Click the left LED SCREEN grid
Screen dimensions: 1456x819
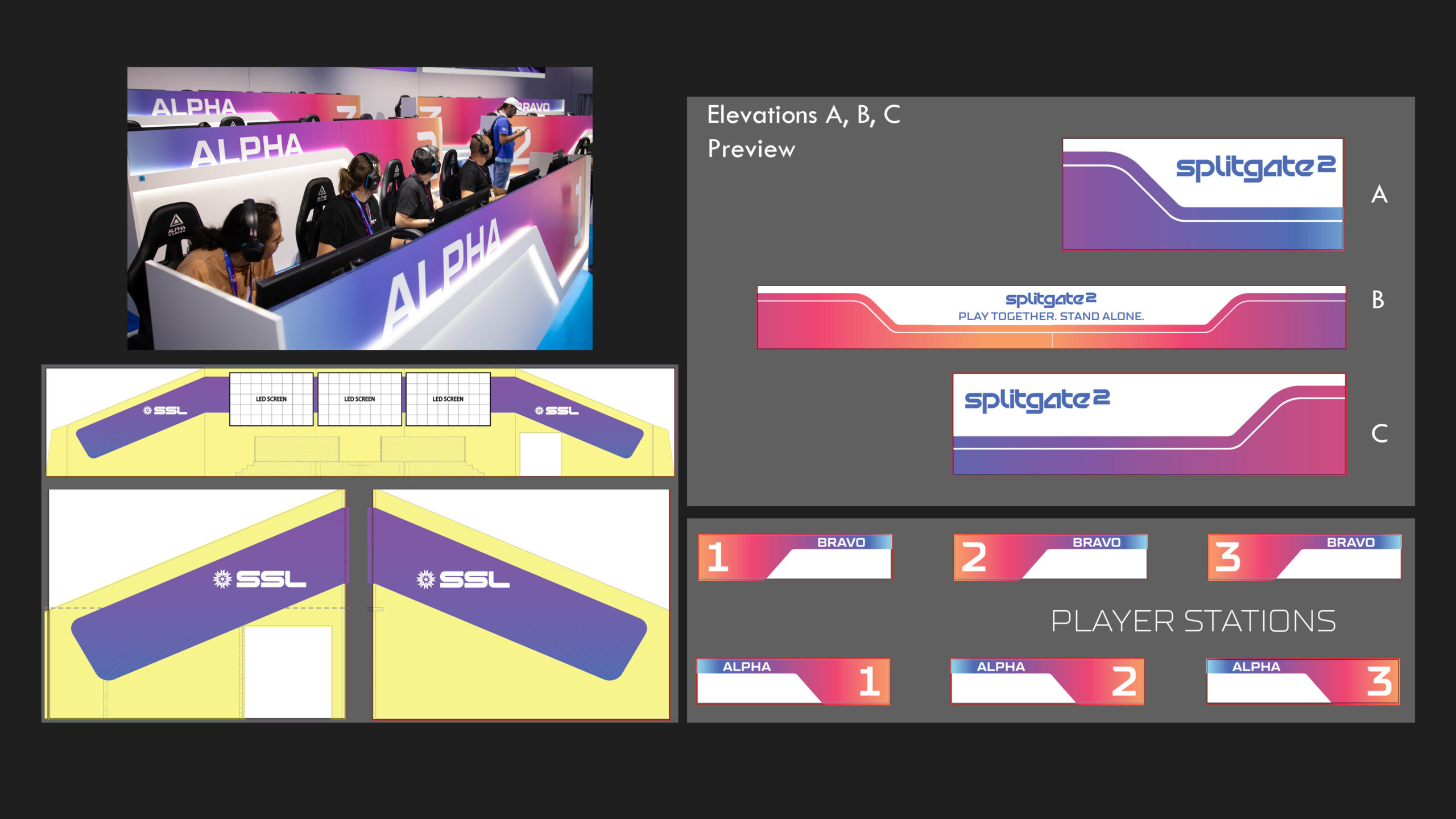[271, 399]
